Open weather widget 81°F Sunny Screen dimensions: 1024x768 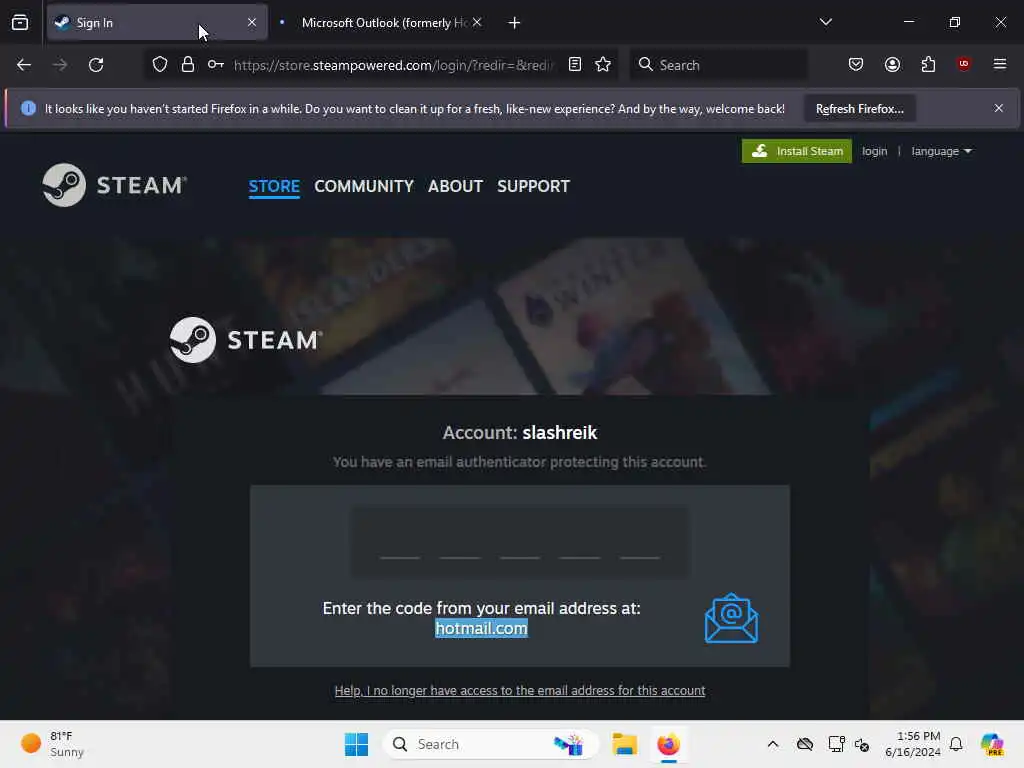52,744
